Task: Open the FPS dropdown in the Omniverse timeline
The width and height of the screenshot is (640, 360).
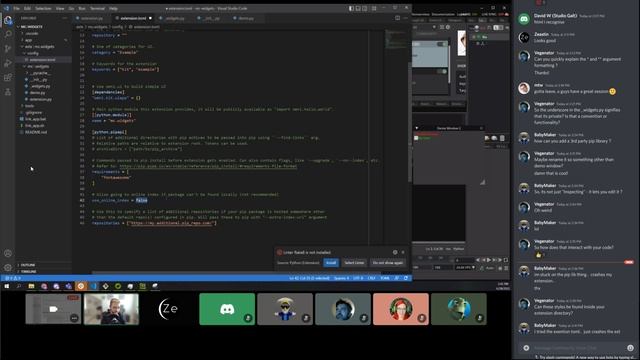Action: 465,268
